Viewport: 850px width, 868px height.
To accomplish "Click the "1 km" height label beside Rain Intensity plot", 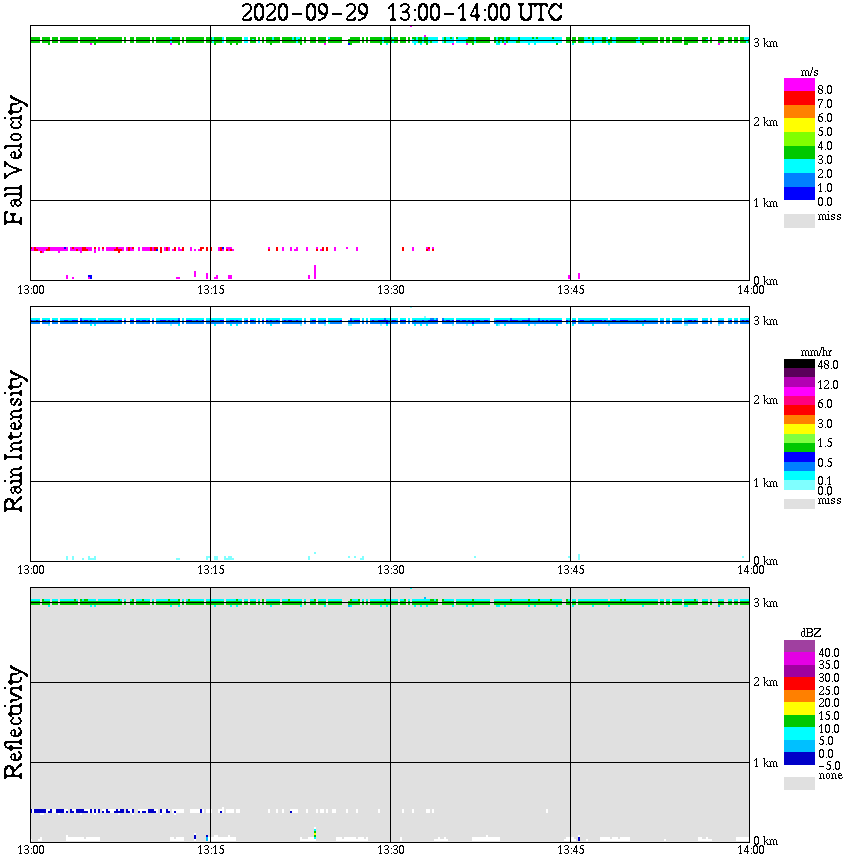I will 765,483.
